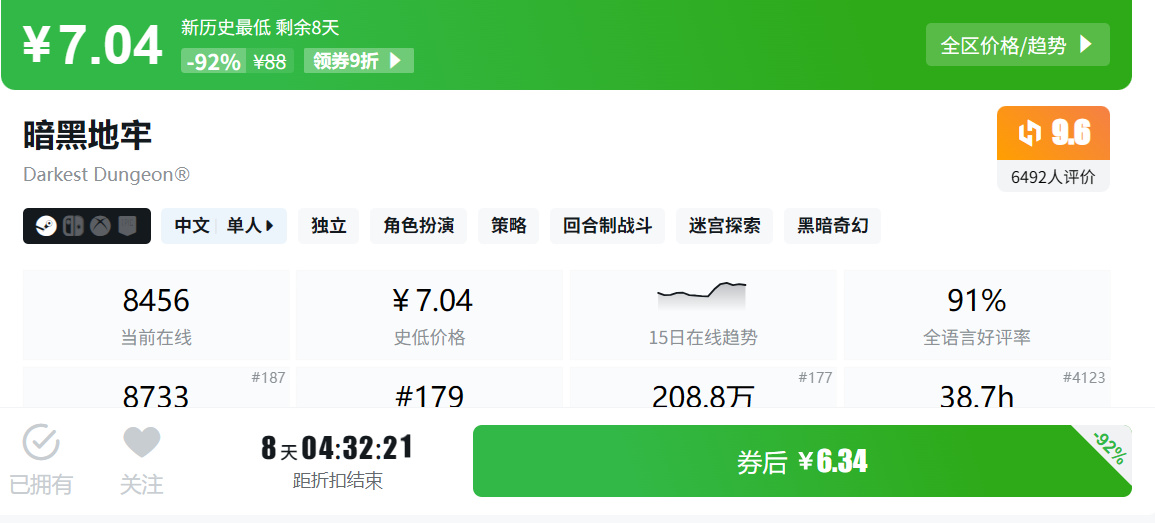
Task: Select the 策略 tag
Action: 508,226
